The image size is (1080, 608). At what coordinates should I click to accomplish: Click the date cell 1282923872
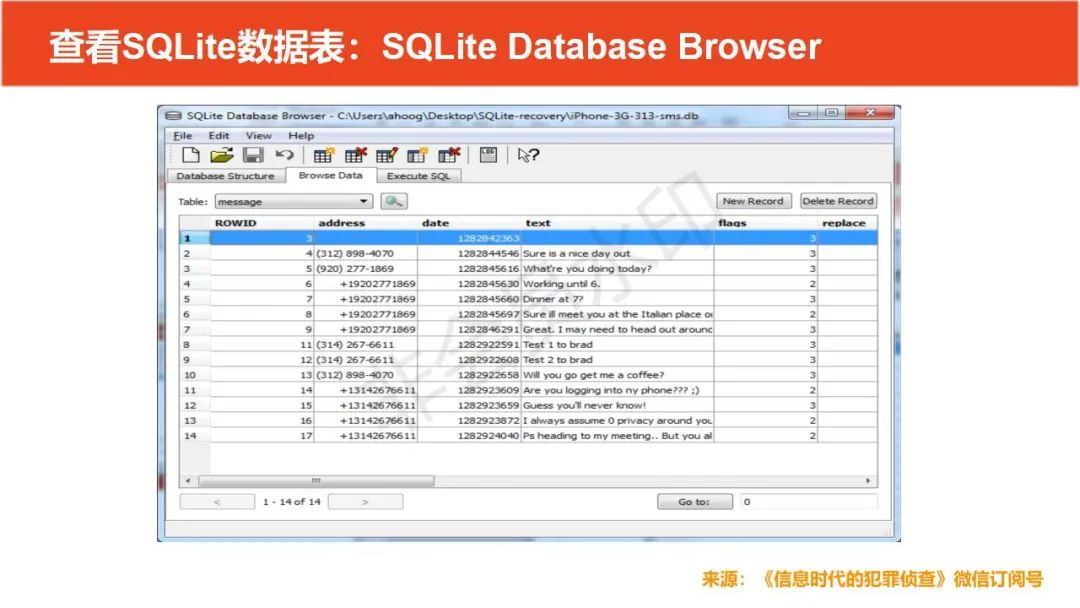pyautogui.click(x=469, y=421)
